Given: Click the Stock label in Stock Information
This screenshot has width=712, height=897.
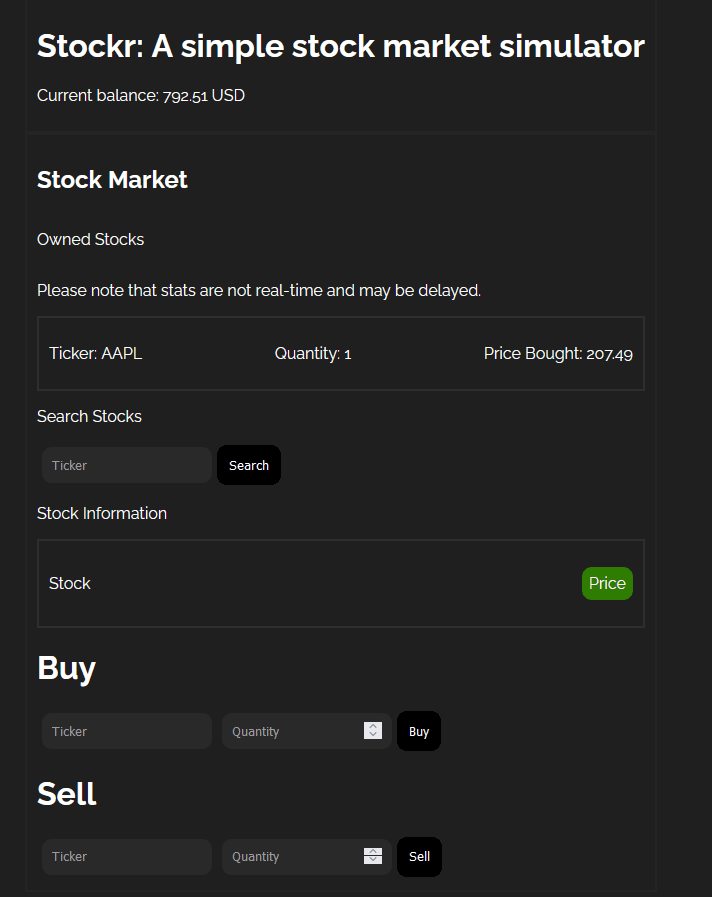Looking at the screenshot, I should (x=70, y=583).
